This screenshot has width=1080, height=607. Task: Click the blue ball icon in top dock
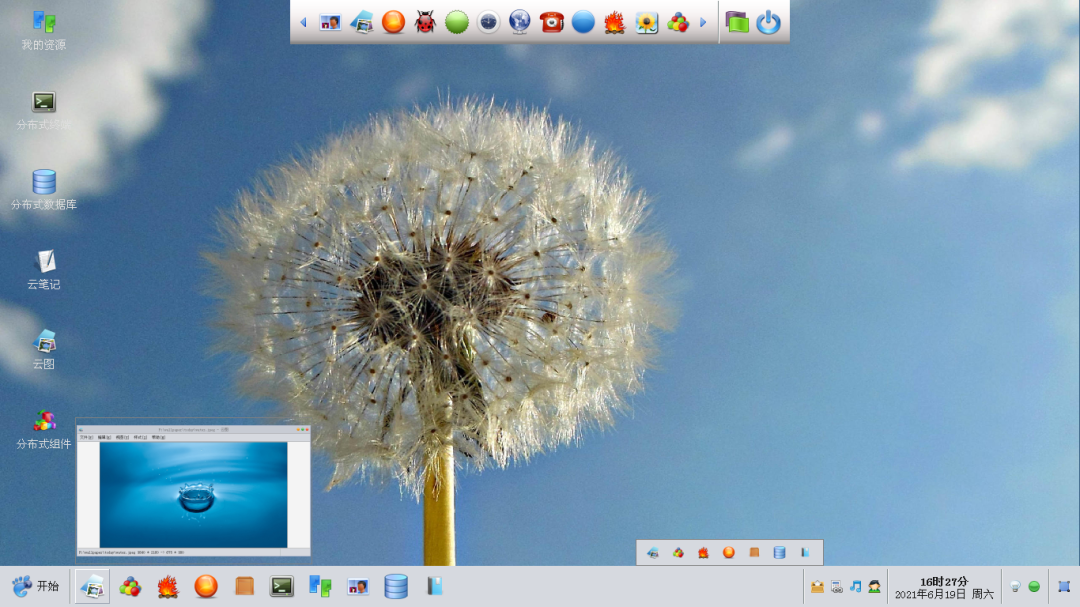point(583,22)
